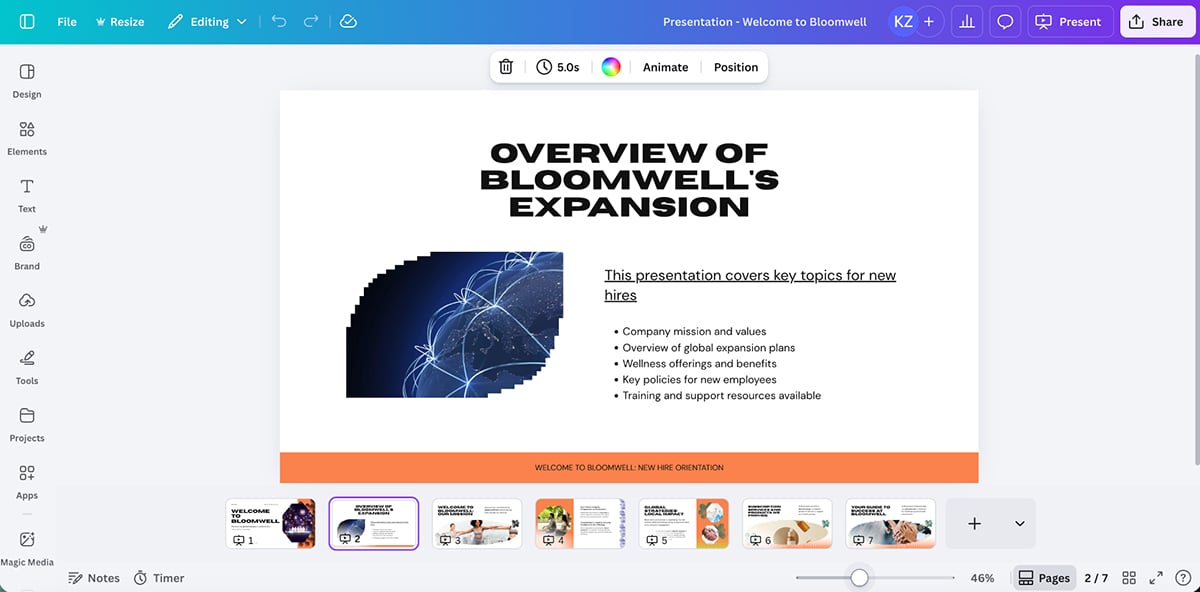Start the slideshow with Present

pyautogui.click(x=1070, y=21)
